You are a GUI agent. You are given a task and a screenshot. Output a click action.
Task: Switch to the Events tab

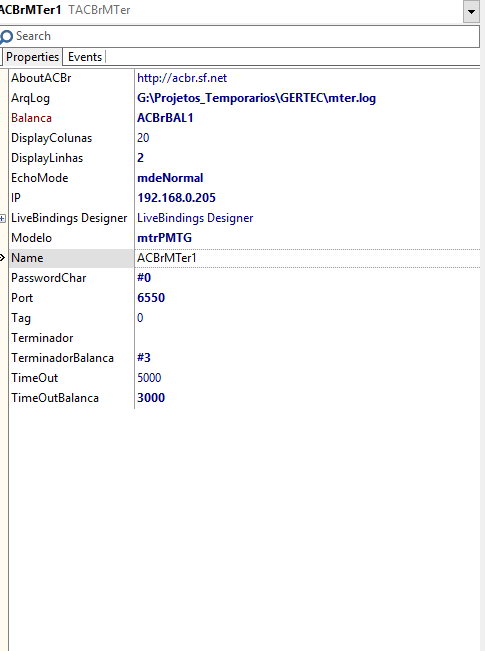click(85, 57)
